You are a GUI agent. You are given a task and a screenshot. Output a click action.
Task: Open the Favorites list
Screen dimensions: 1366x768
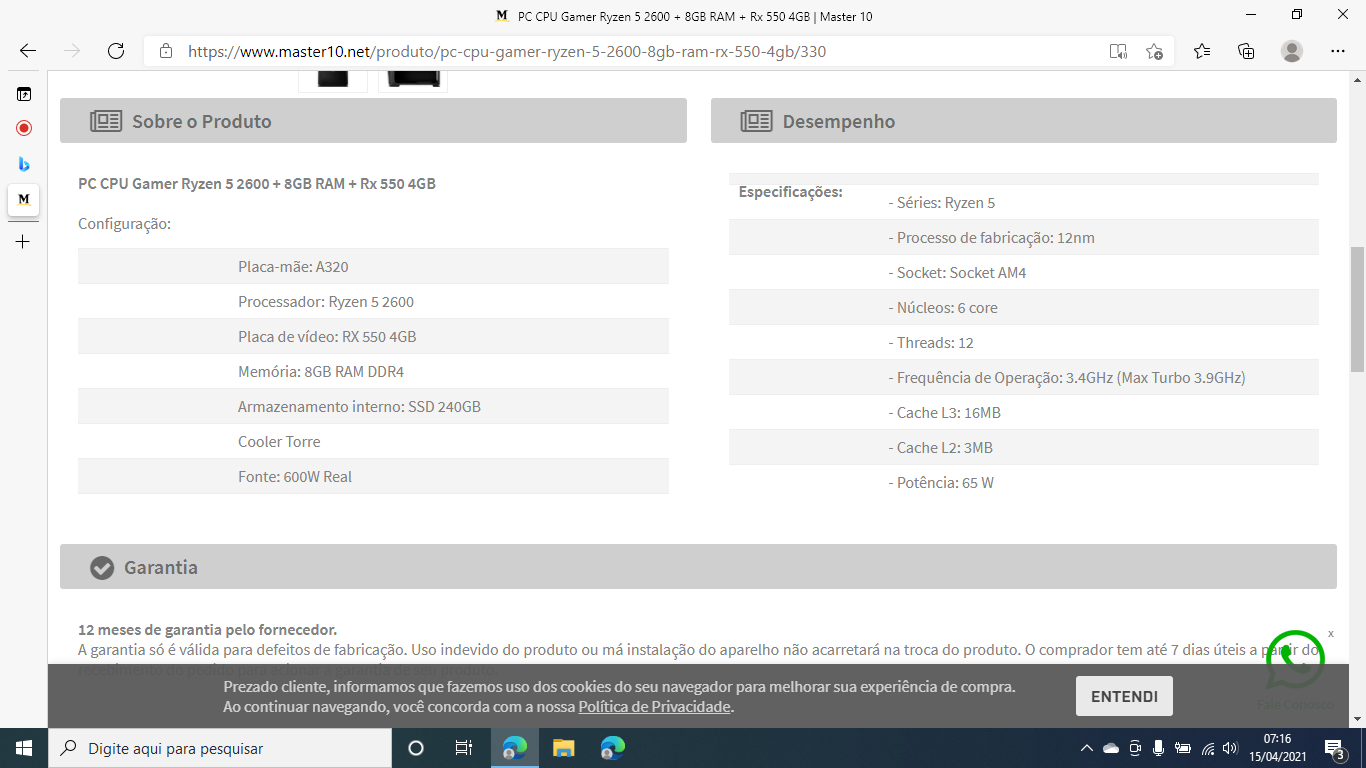pos(1202,51)
